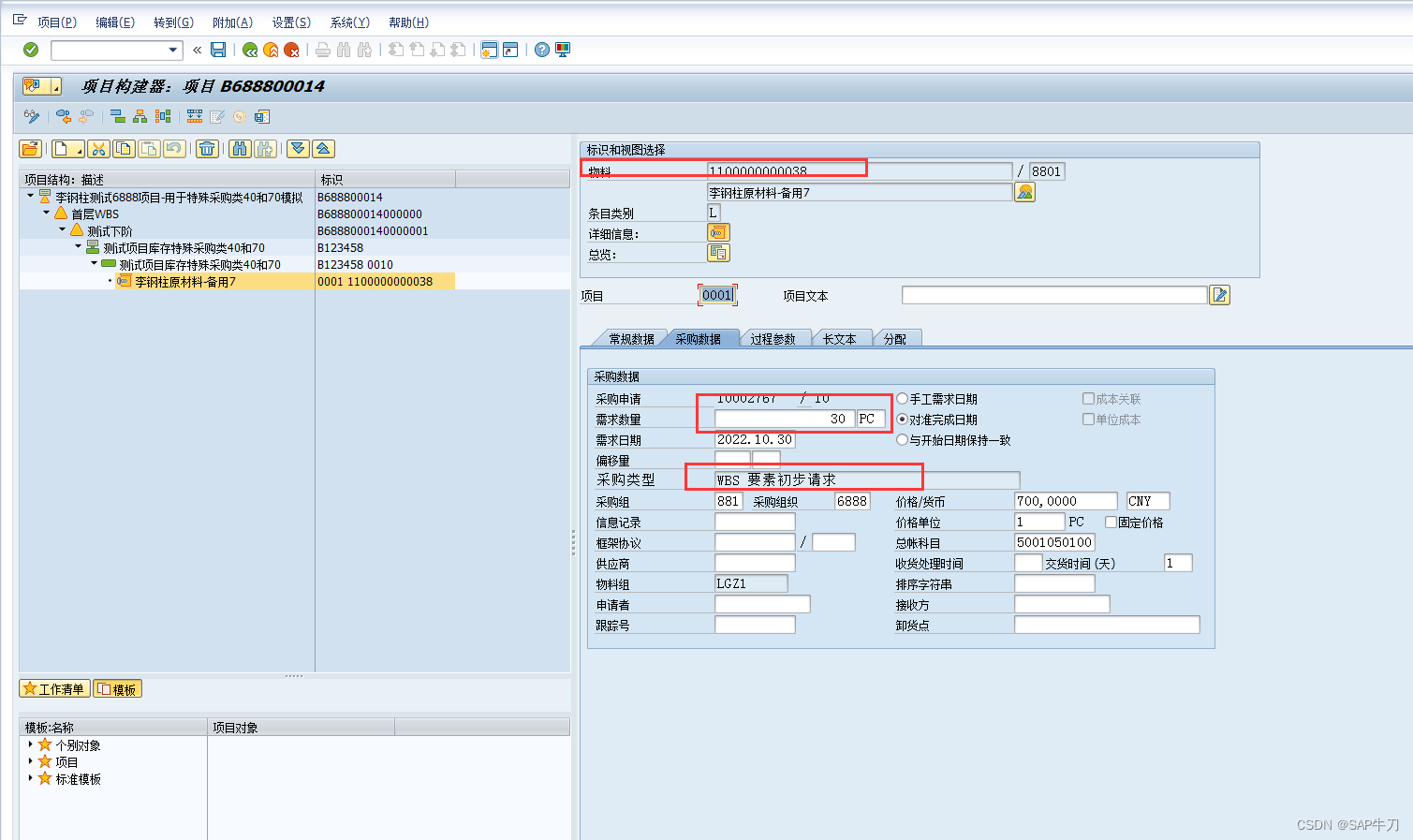Image resolution: width=1413 pixels, height=840 pixels.
Task: Click the 详细信息 detail icon button
Action: tap(718, 232)
